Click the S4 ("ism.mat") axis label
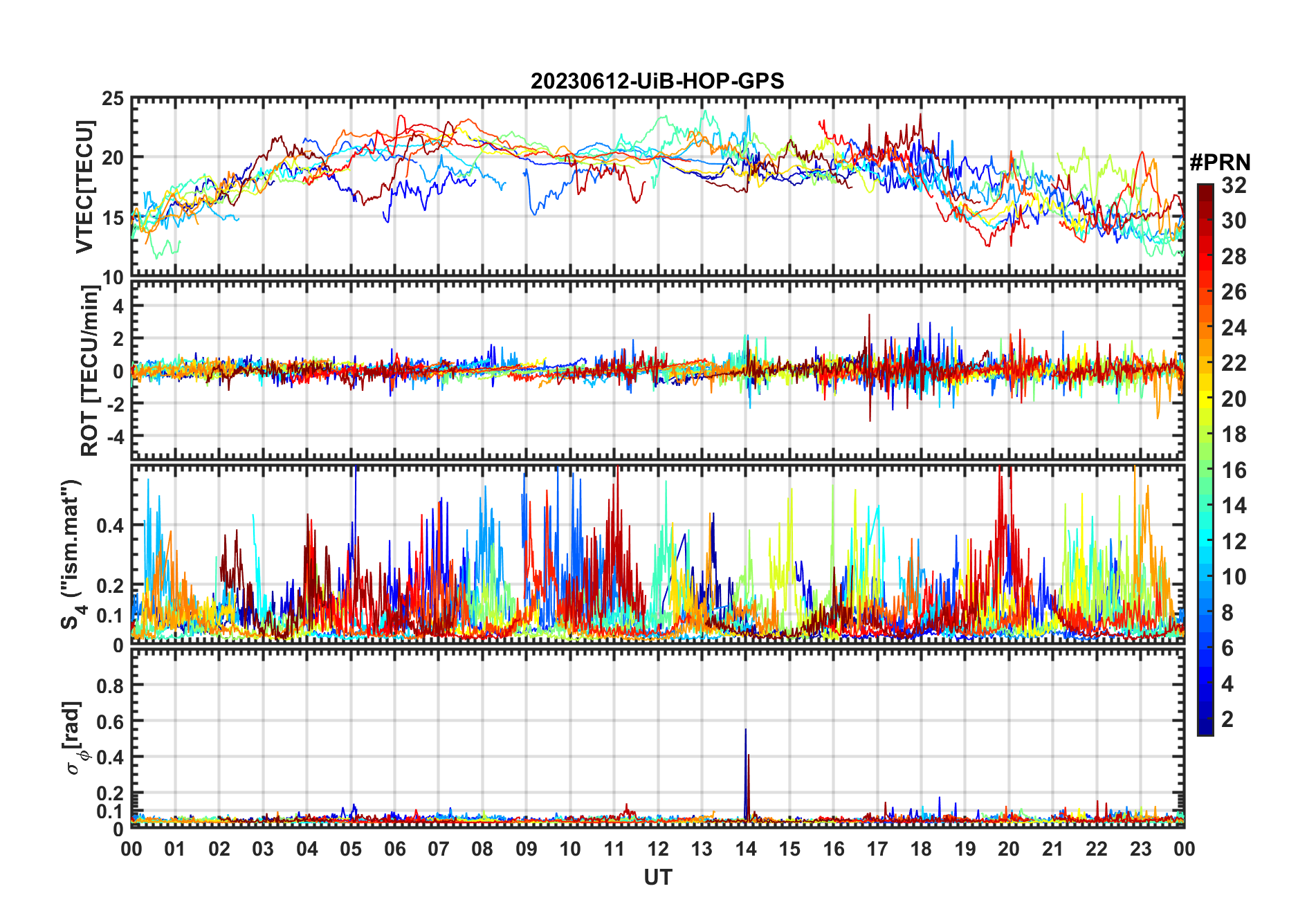1316x920 pixels. 73,554
